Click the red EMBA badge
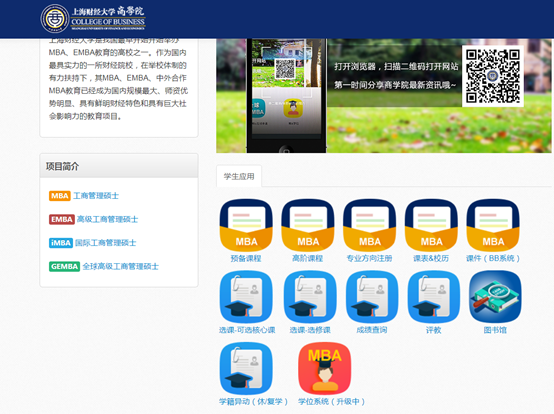The width and height of the screenshot is (554, 414). coord(62,219)
